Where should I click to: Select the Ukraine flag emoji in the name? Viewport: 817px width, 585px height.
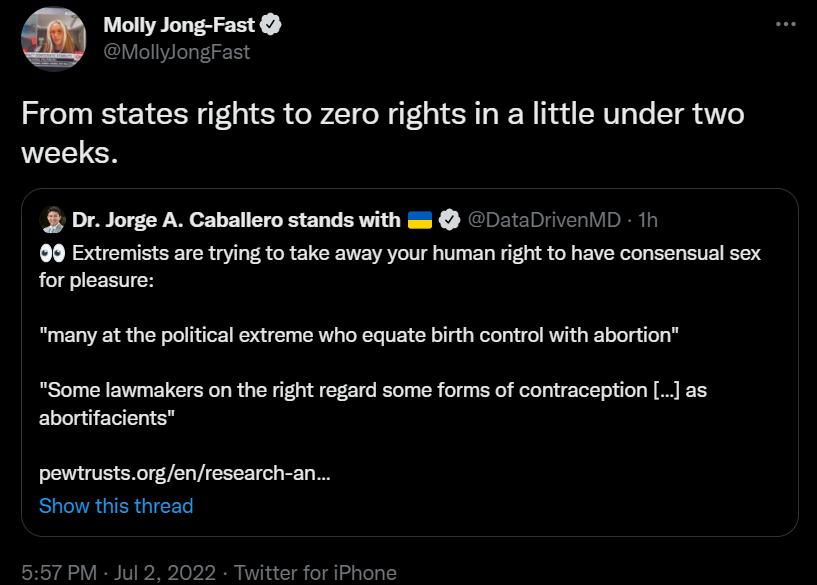[x=419, y=219]
